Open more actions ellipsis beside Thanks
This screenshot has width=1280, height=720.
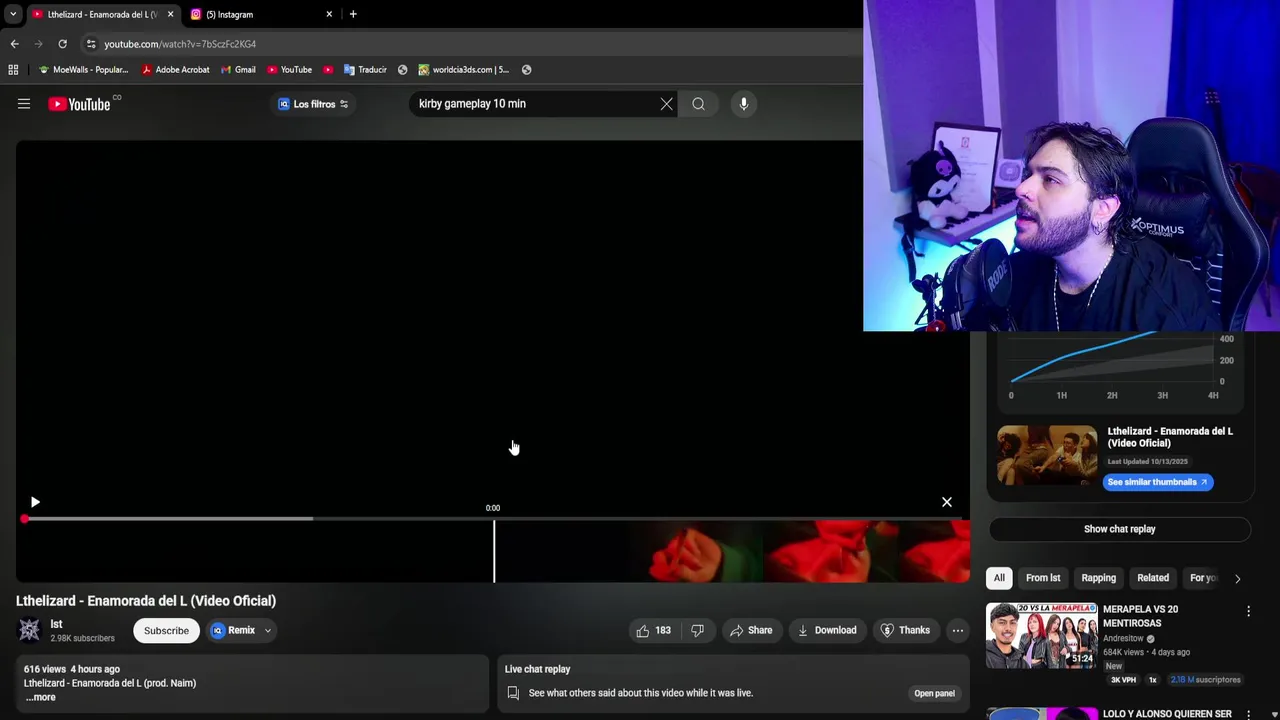(957, 630)
